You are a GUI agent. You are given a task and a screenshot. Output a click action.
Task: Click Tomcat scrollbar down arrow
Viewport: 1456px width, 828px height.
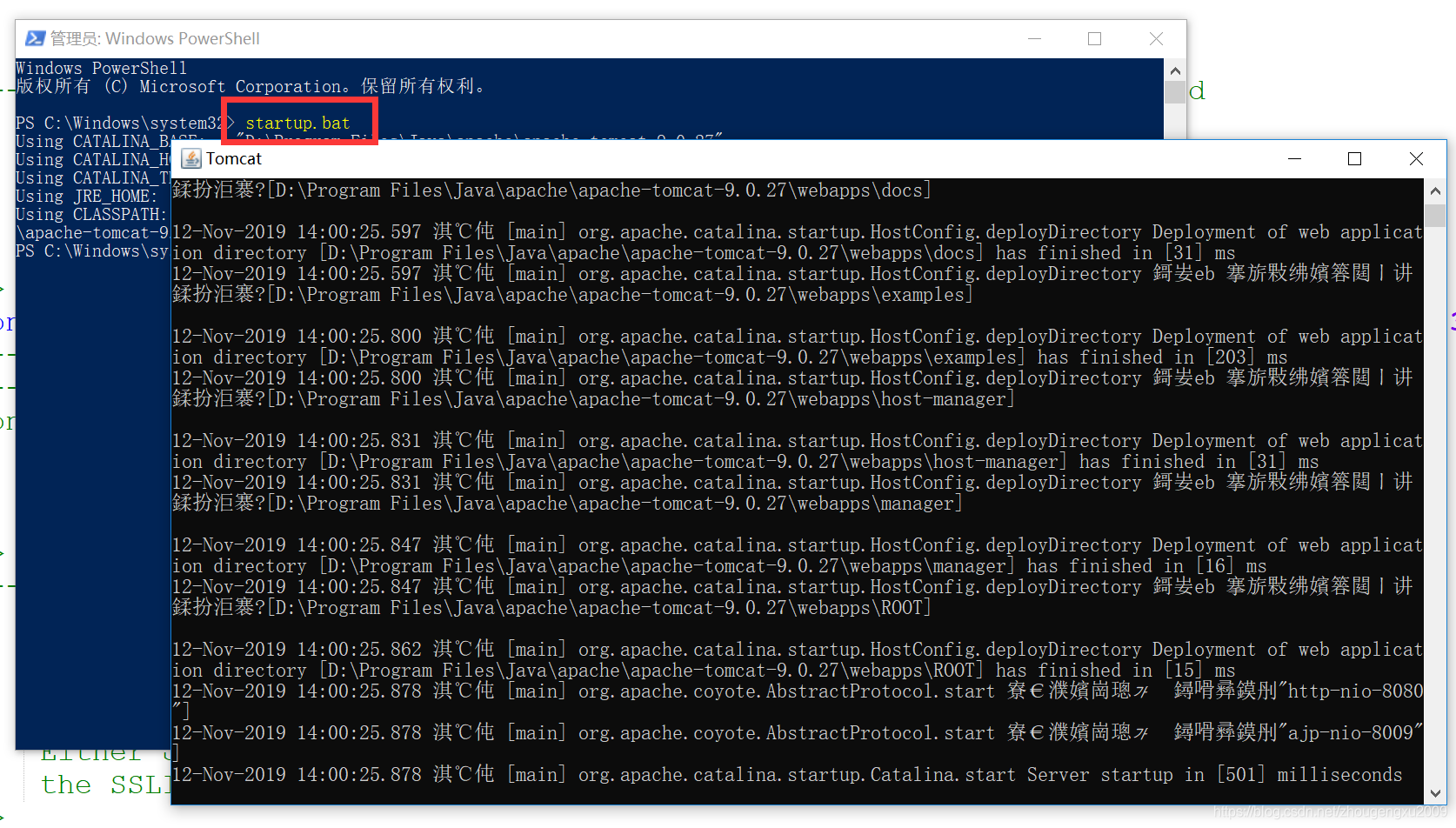coord(1435,793)
